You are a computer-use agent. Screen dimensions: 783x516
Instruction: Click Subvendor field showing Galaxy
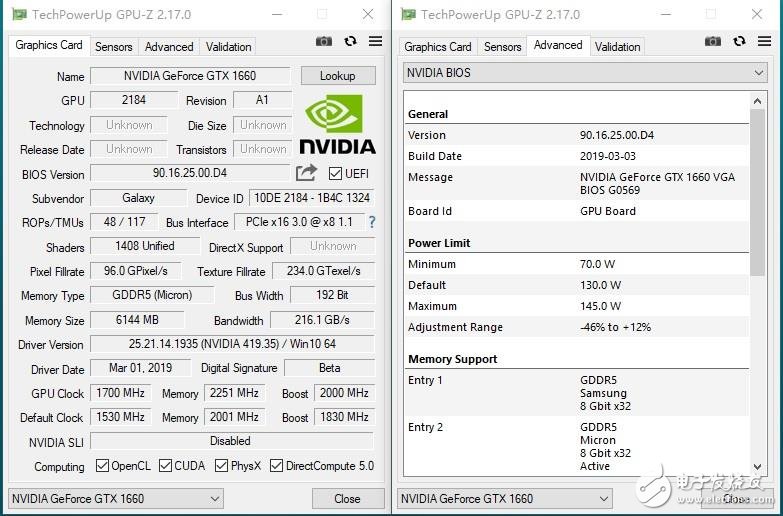click(138, 198)
